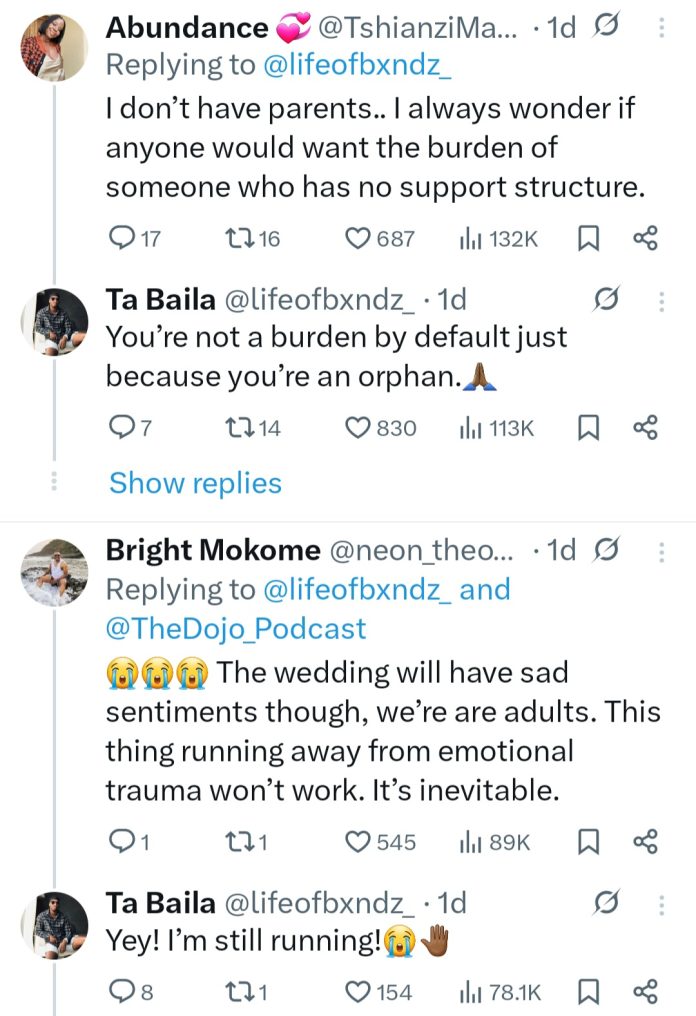Image resolution: width=696 pixels, height=1016 pixels.
Task: View 89K view count on Bright's tweet
Action: tap(494, 842)
